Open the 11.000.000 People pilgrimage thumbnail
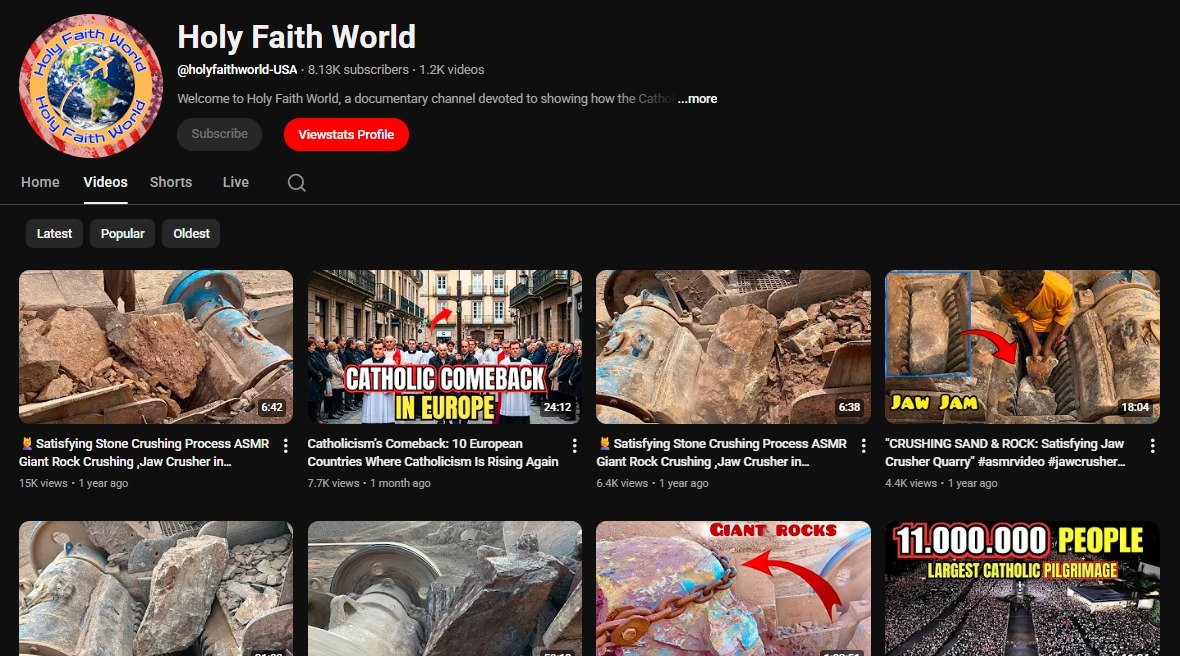Viewport: 1180px width, 656px height. pos(1022,587)
